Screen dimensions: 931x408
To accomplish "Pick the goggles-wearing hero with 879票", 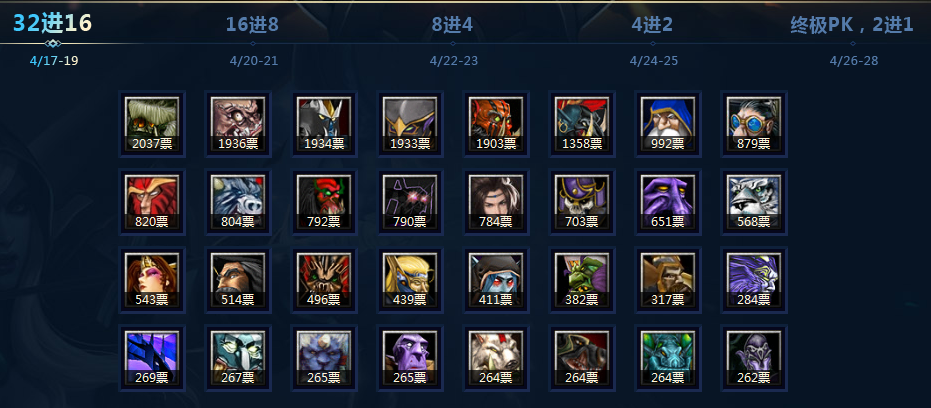I will 754,124.
